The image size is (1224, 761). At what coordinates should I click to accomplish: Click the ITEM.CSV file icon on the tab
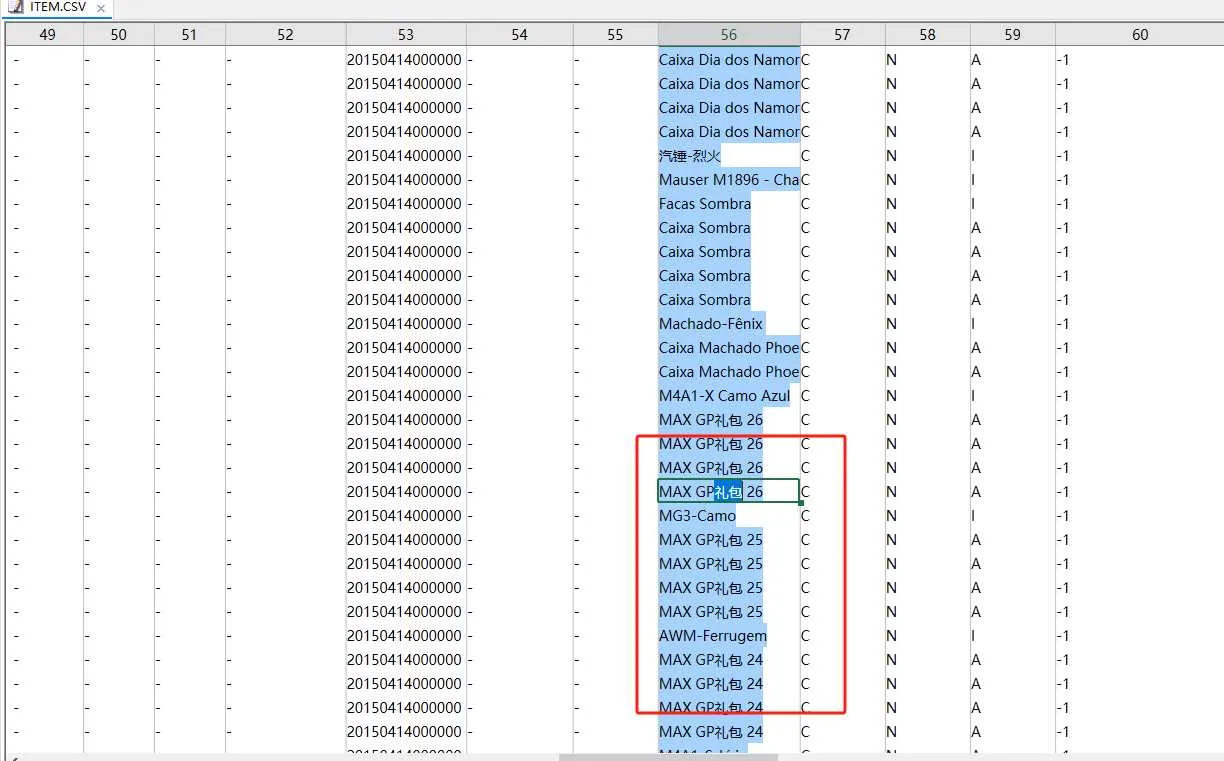click(x=15, y=8)
